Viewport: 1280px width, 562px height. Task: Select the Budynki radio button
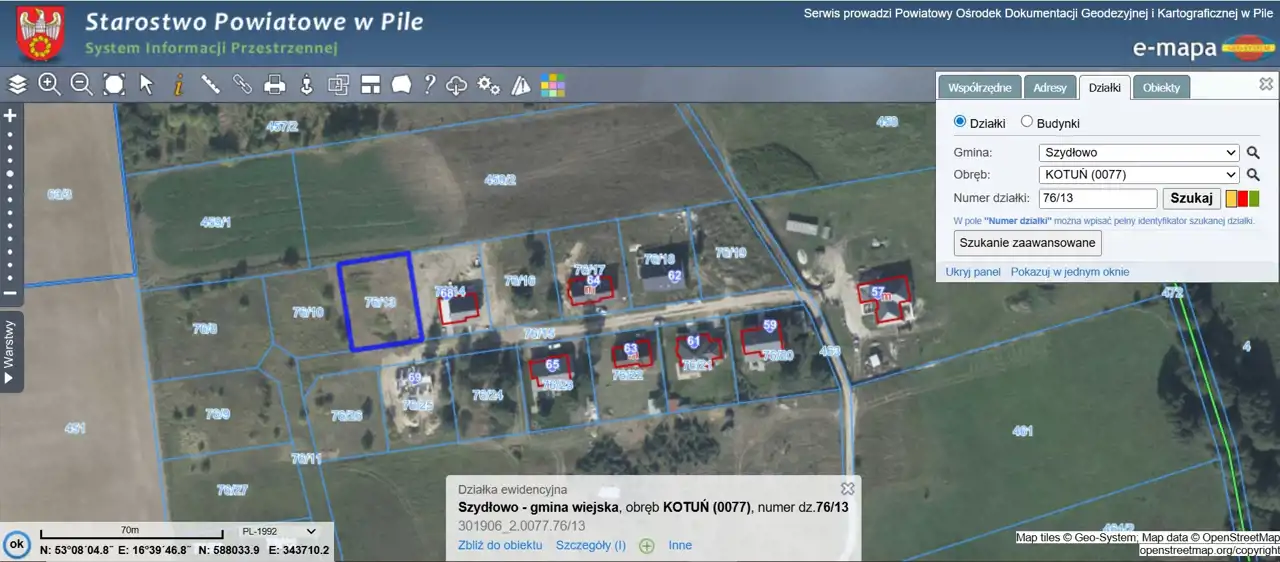(x=1027, y=122)
